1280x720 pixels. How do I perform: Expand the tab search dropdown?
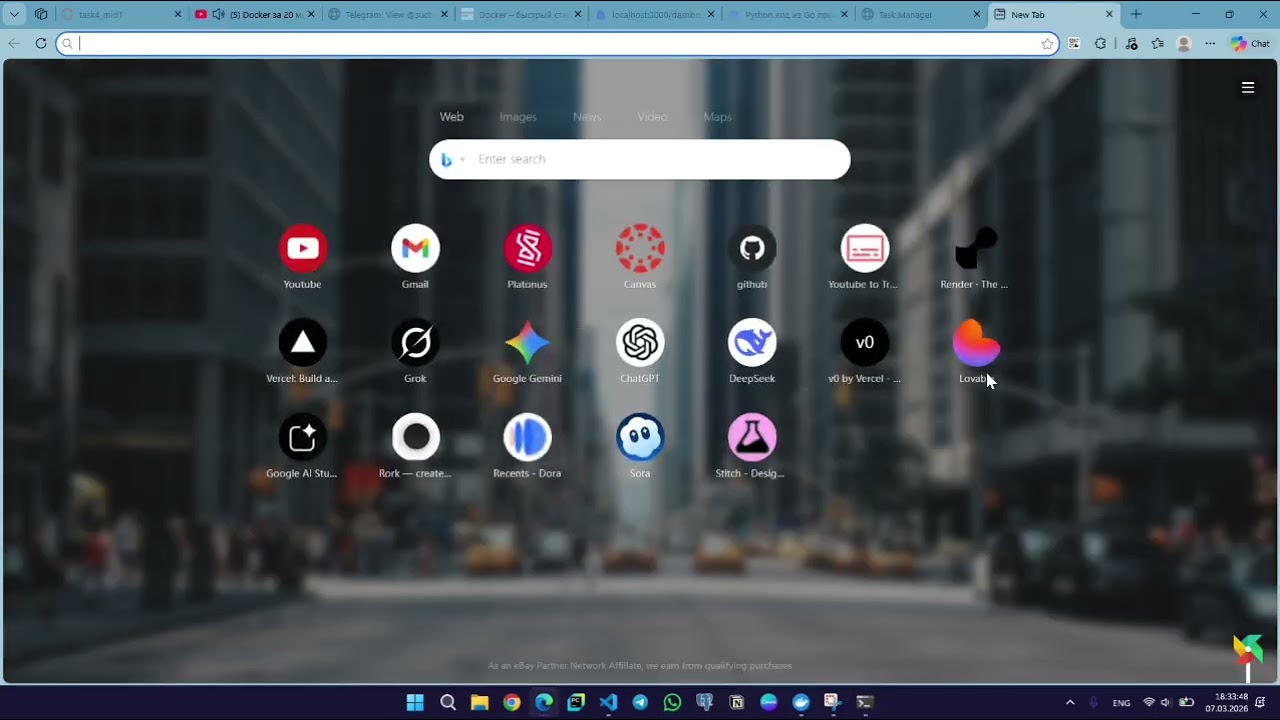pyautogui.click(x=14, y=14)
